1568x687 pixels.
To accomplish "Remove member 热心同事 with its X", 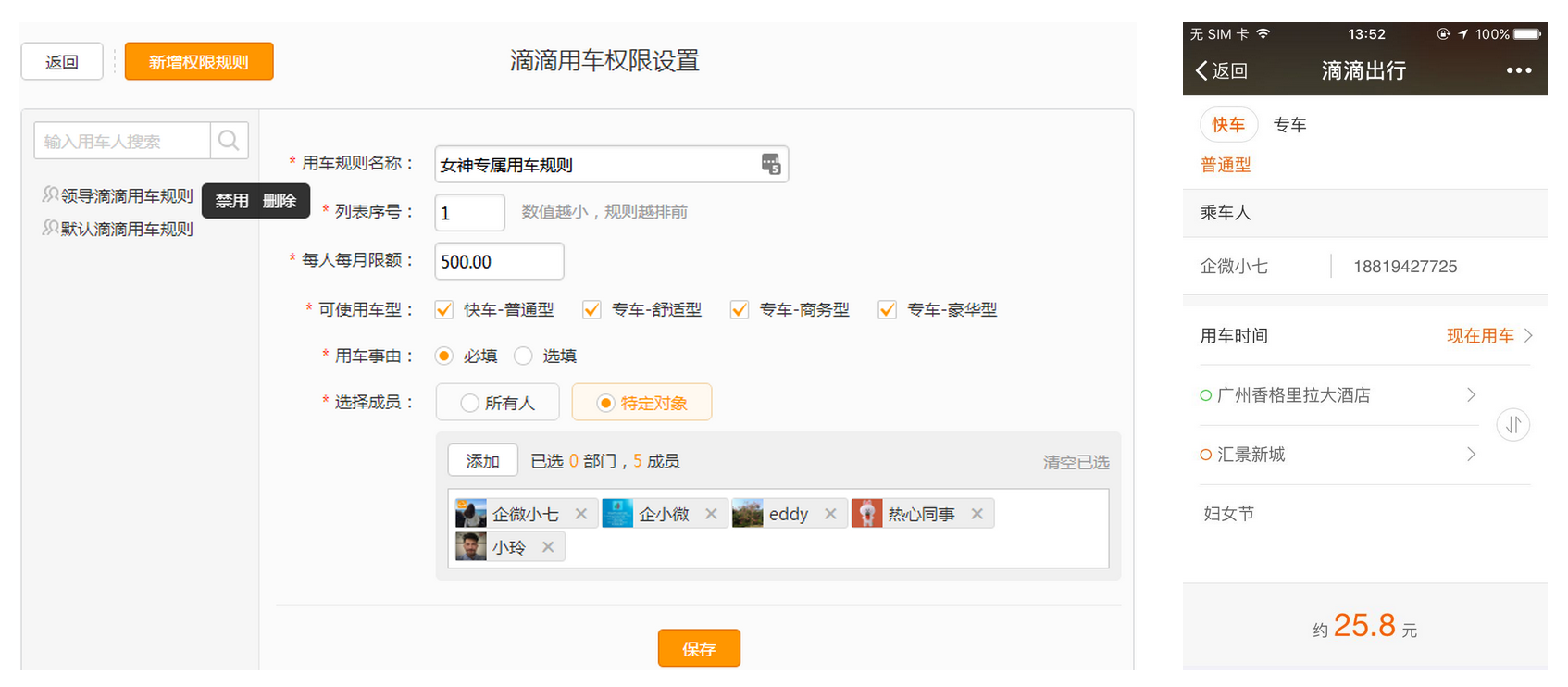I will click(x=977, y=514).
